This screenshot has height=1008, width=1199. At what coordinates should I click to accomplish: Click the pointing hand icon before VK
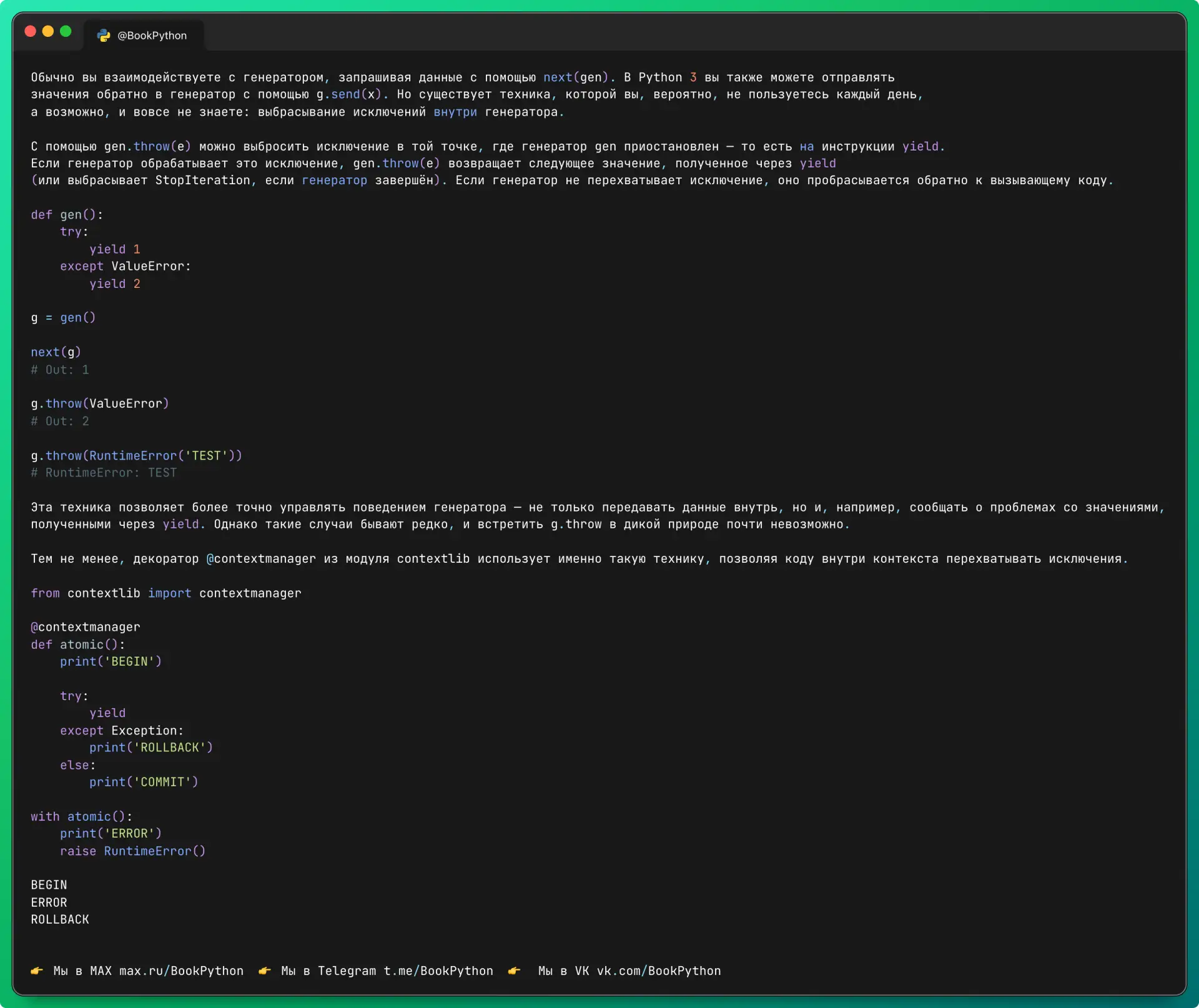click(x=515, y=971)
